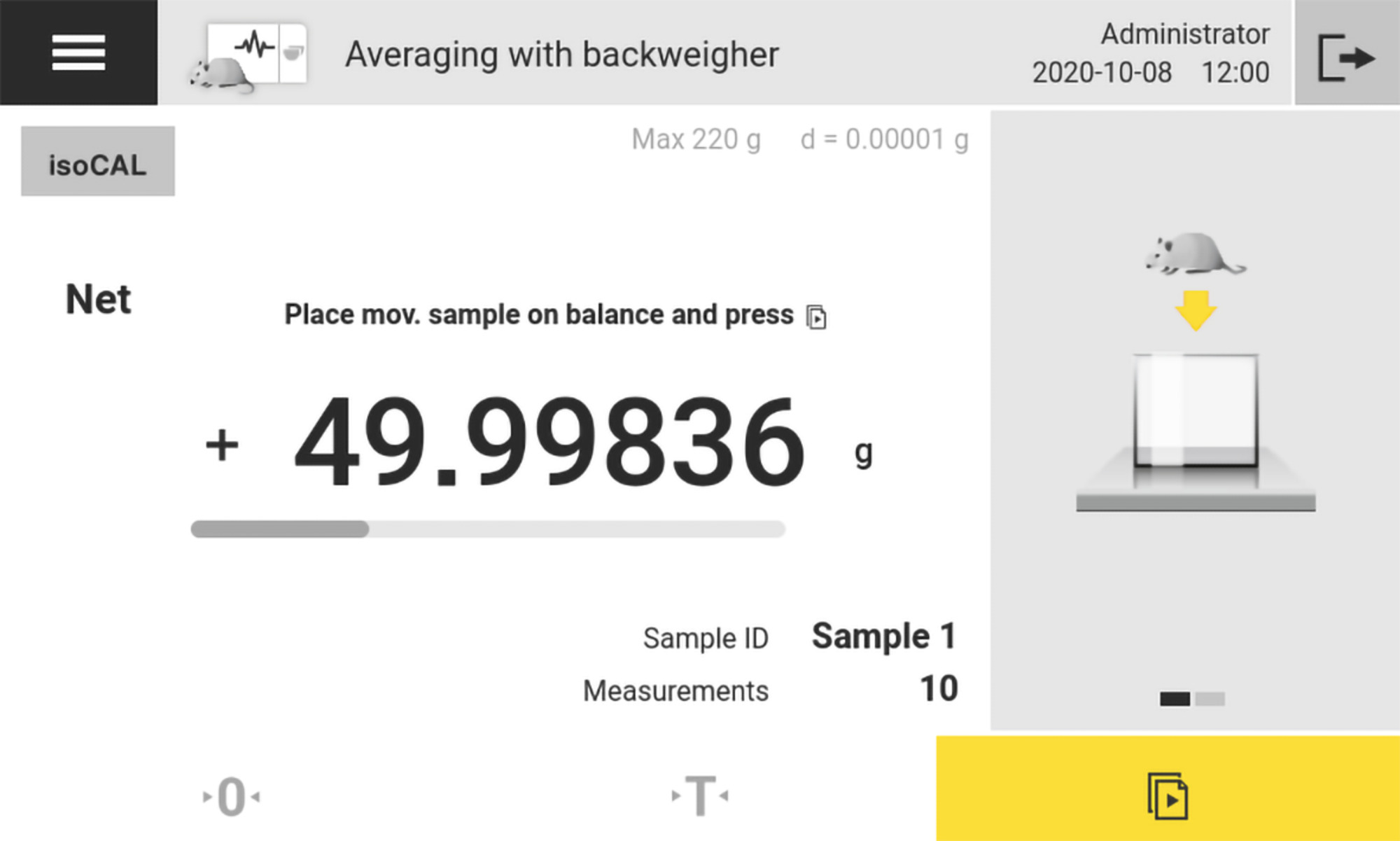
Task: Click the animal weighing application icon
Action: coord(250,56)
